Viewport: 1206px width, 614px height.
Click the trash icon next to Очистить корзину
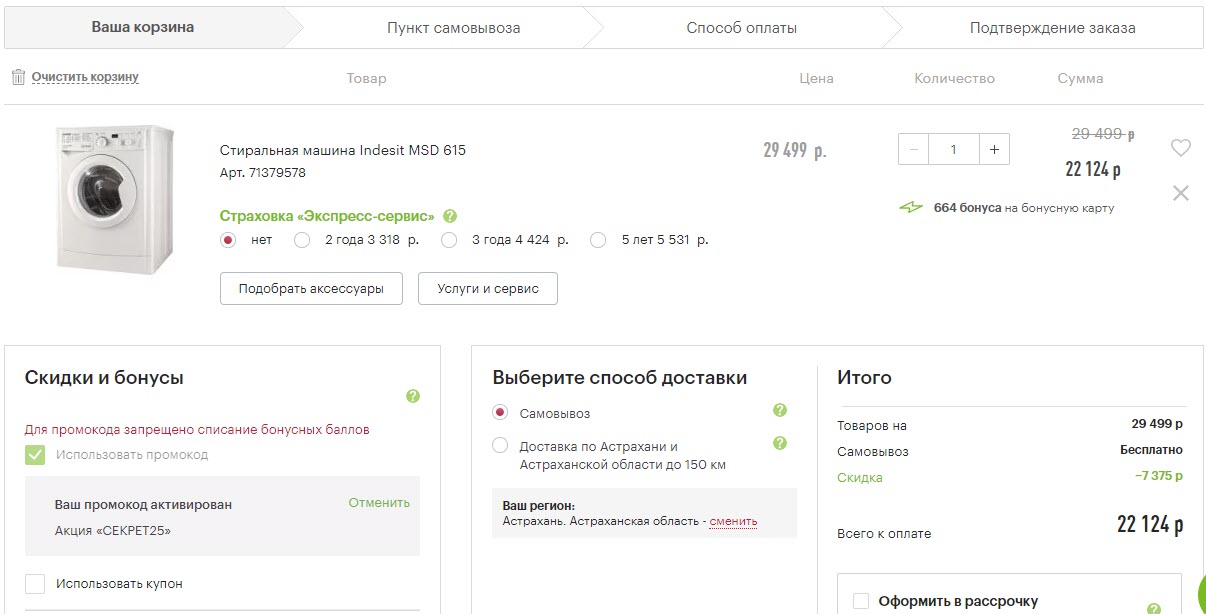tap(18, 77)
